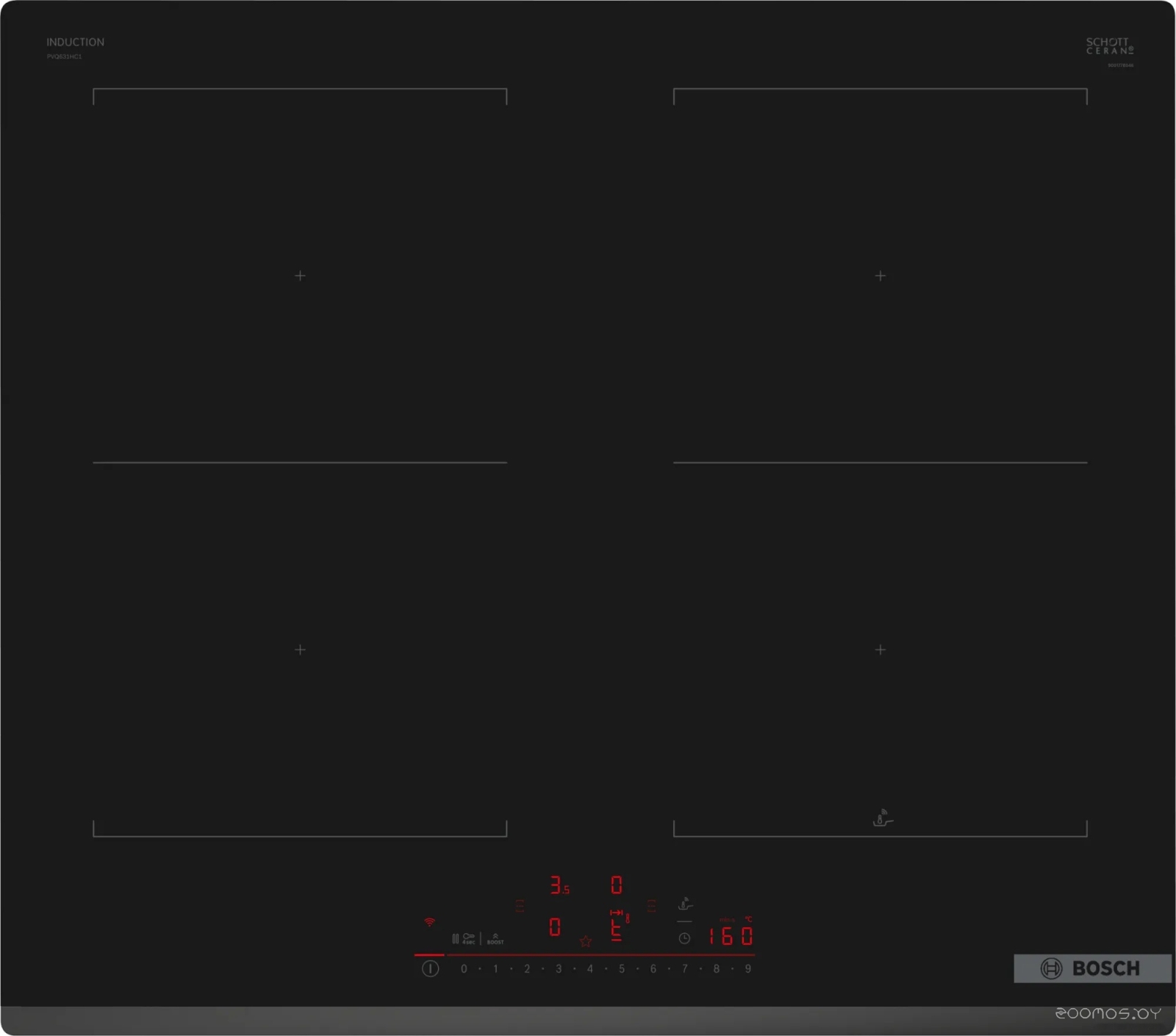Select the right zone display showing 0
Viewport: 1176px width, 1036px height.
coord(616,884)
